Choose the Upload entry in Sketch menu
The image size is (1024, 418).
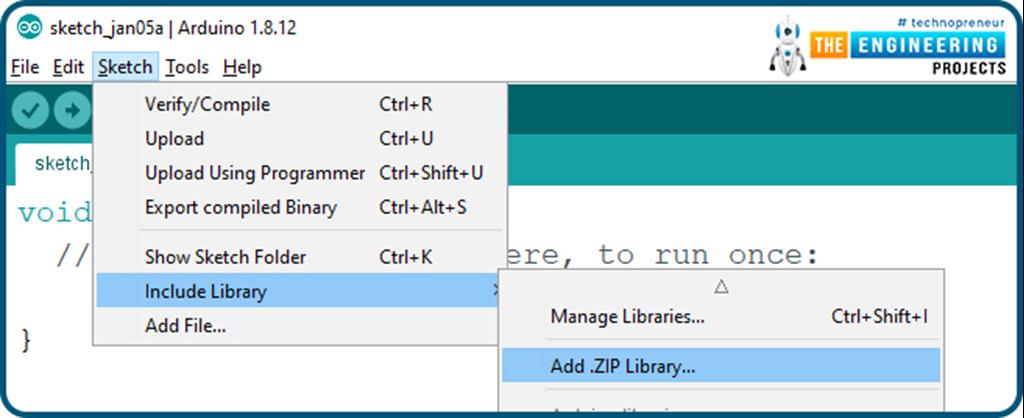pyautogui.click(x=174, y=138)
